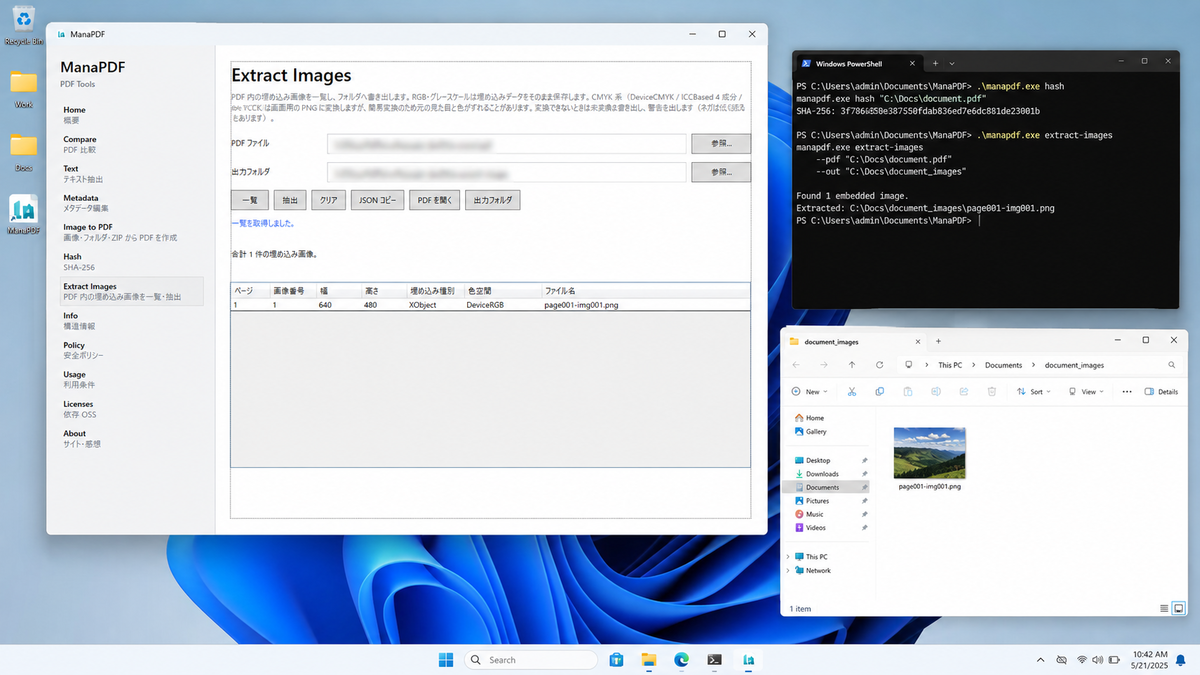Screen dimensions: 1200x675
Task: Refresh the document_images folder in Explorer
Action: [880, 365]
